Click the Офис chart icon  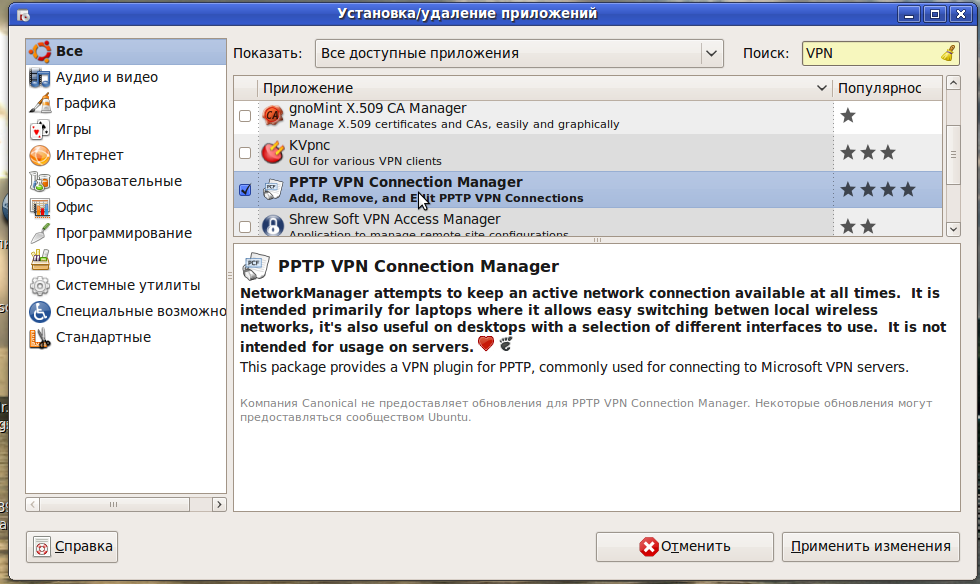(x=40, y=208)
